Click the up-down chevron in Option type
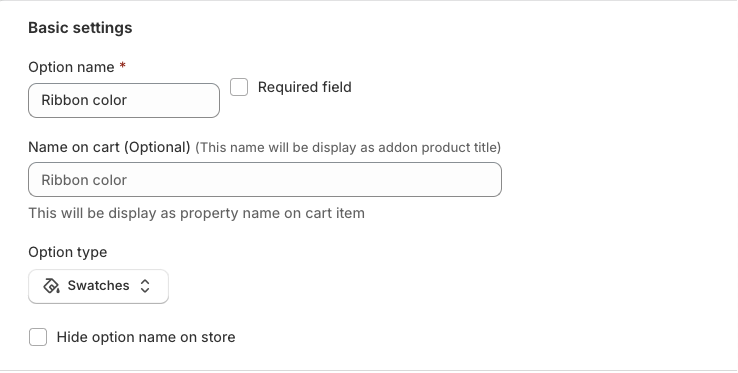Image resolution: width=738 pixels, height=373 pixels. [145, 286]
